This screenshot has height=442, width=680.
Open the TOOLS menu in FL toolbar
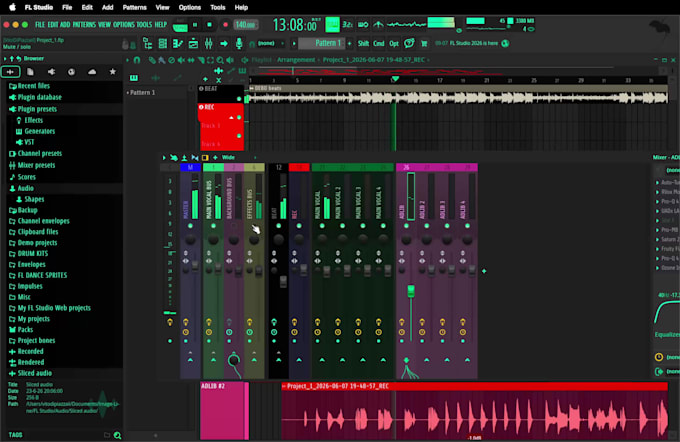[x=144, y=24]
